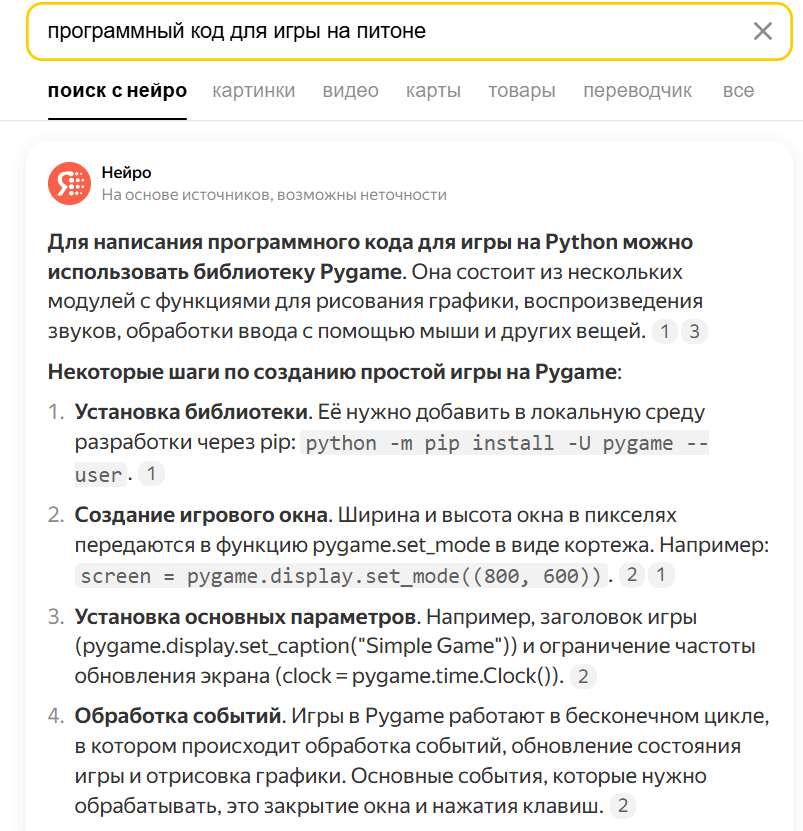Open source 2 after the set_mode code
This screenshot has width=803, height=831.
pos(632,576)
